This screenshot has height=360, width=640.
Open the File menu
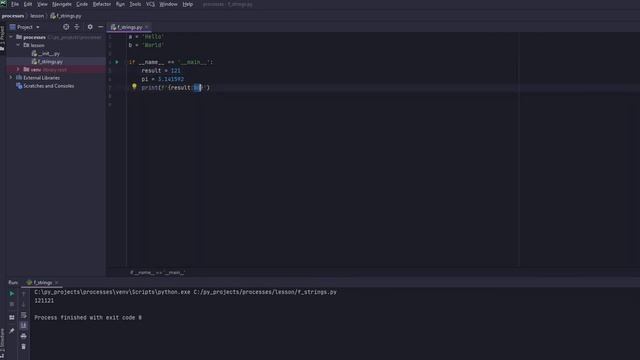tap(15, 4)
